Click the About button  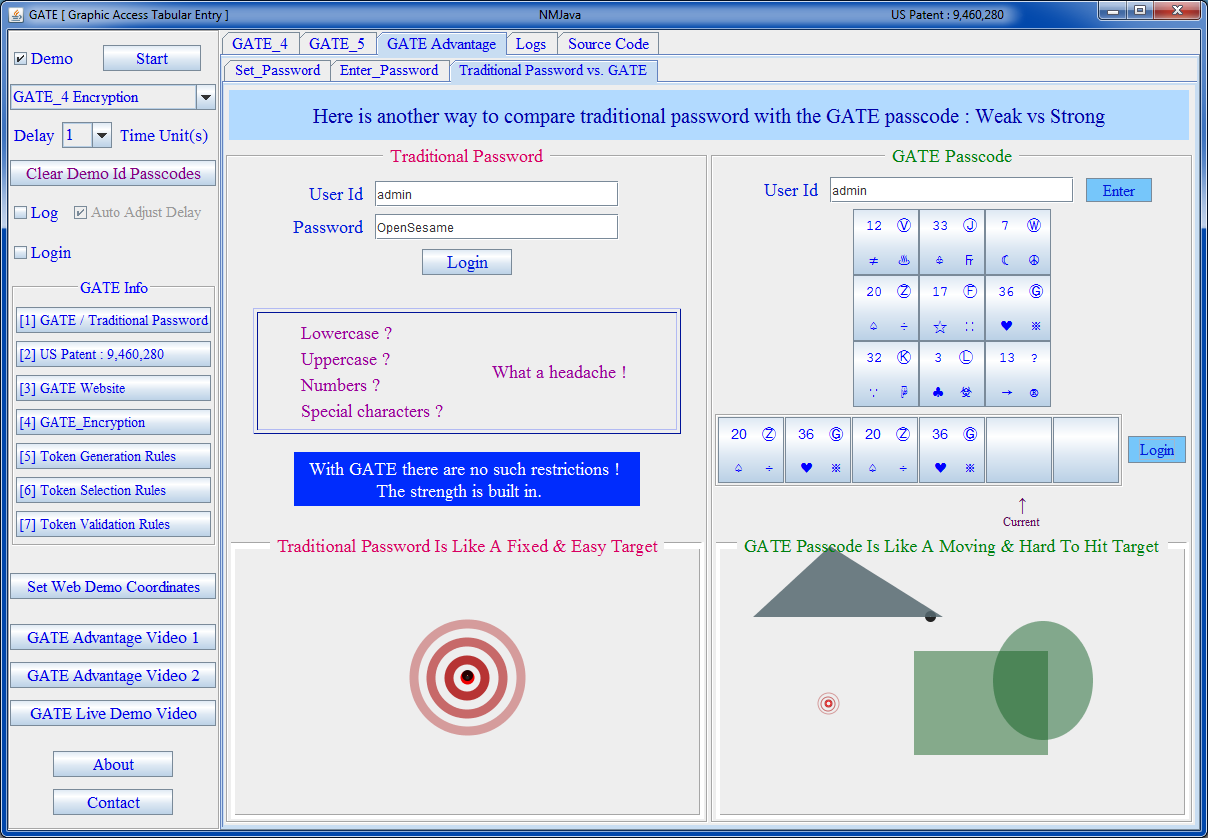click(x=113, y=764)
